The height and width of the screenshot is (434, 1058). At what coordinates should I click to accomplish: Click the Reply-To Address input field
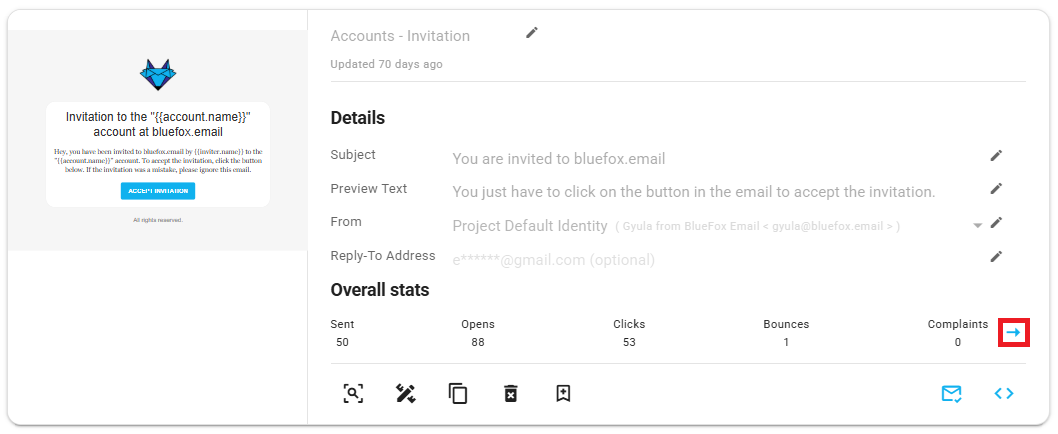[553, 260]
